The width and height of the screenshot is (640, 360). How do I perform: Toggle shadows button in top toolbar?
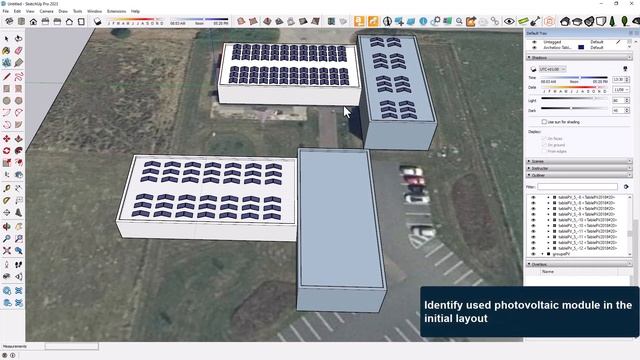(x=98, y=21)
